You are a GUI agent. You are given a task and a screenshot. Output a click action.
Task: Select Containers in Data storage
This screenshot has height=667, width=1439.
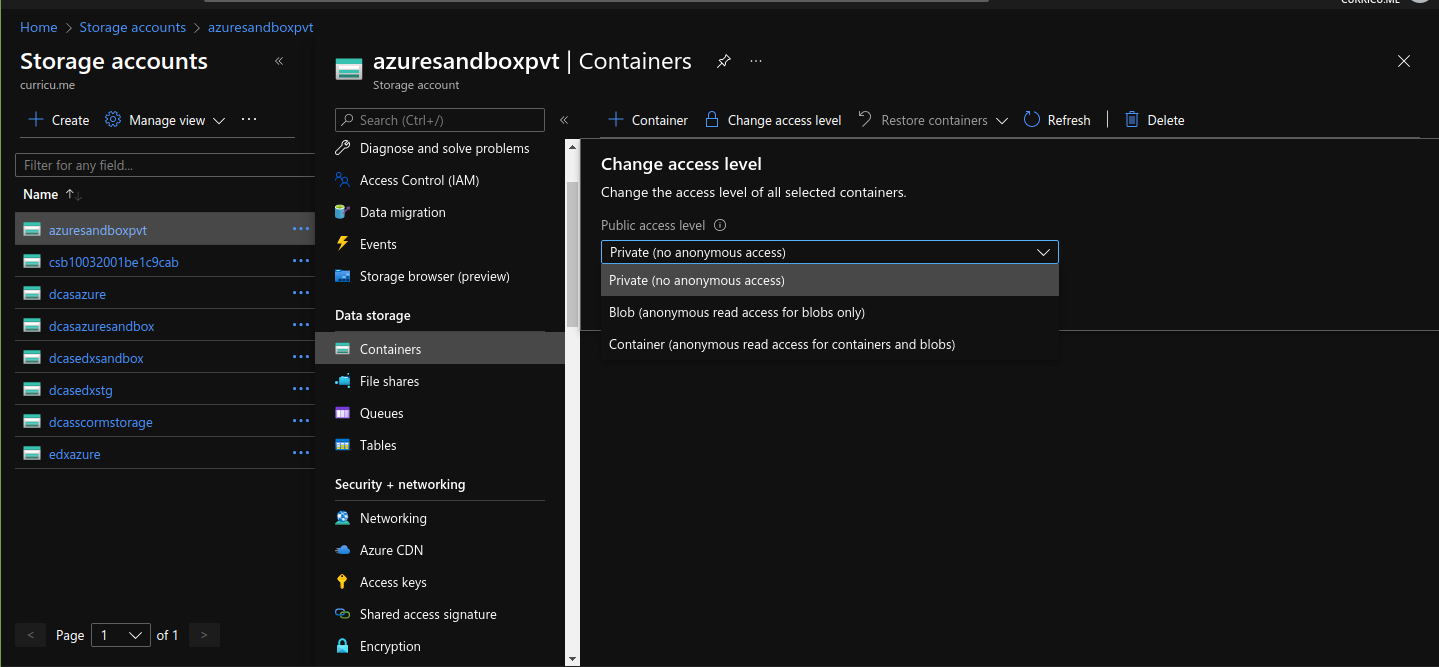tap(440, 349)
